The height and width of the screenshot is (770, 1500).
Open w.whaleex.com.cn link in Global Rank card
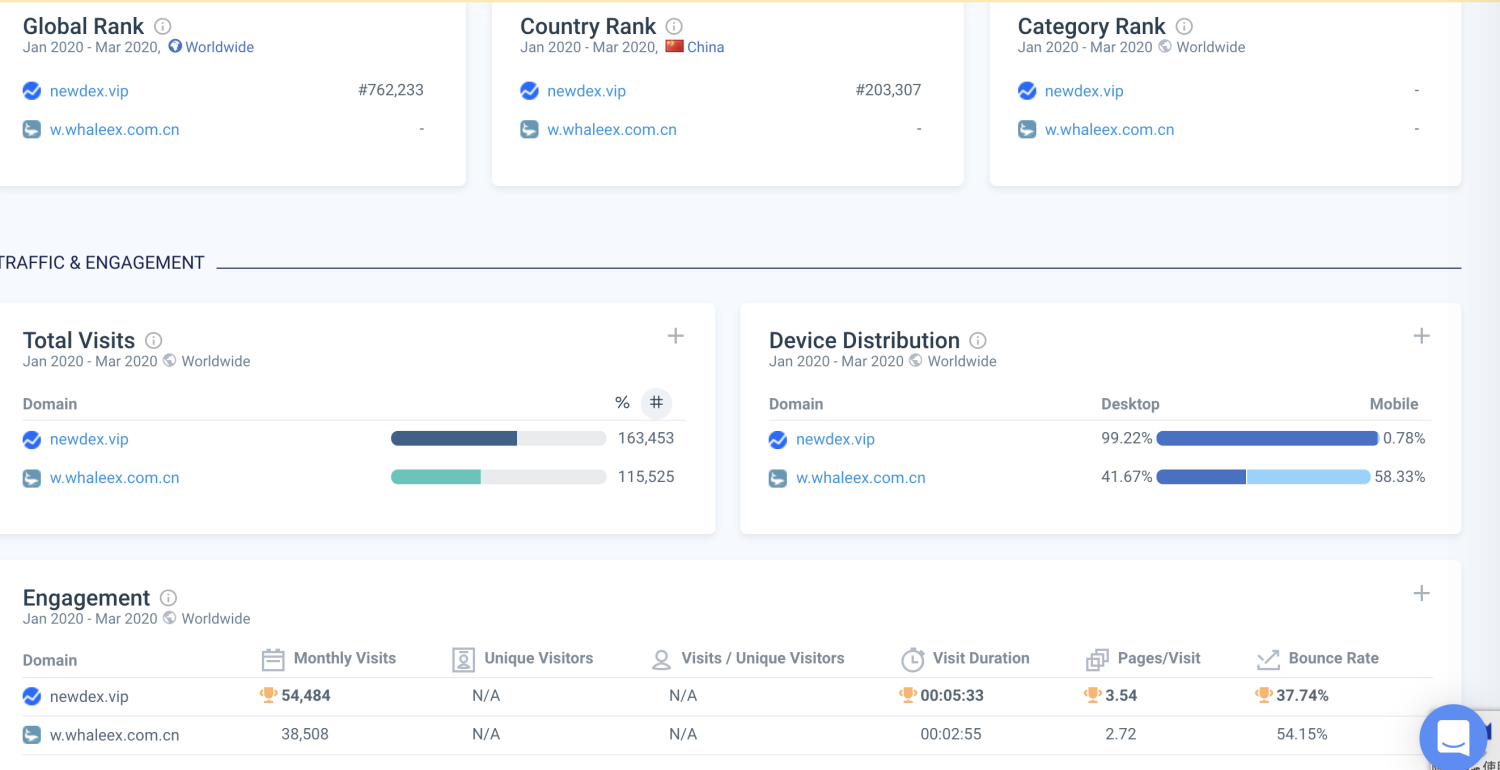tap(115, 130)
